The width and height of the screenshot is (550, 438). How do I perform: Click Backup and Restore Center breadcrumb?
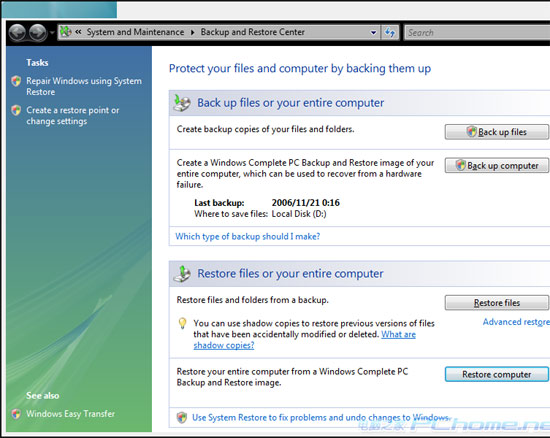click(253, 32)
